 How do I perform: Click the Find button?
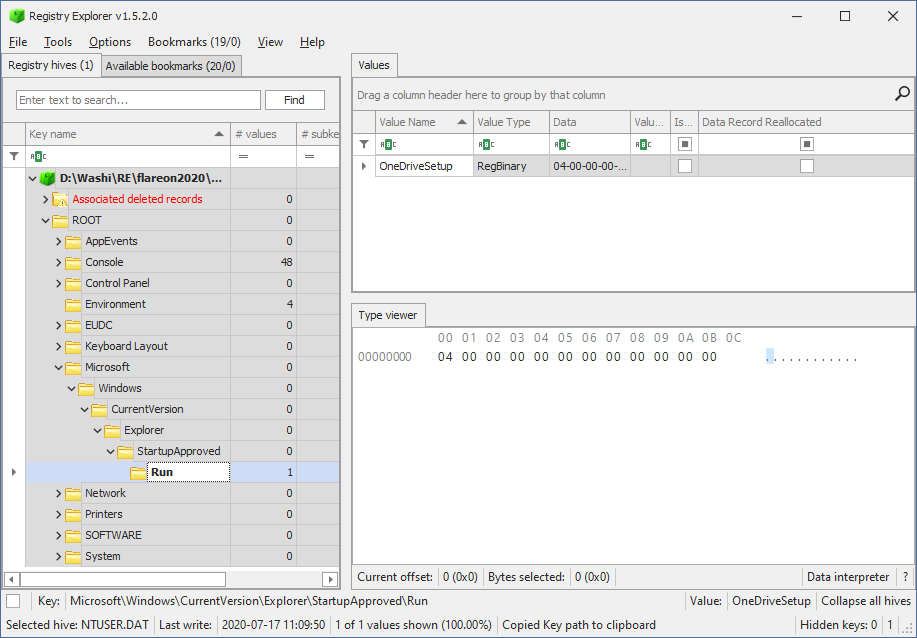[294, 100]
